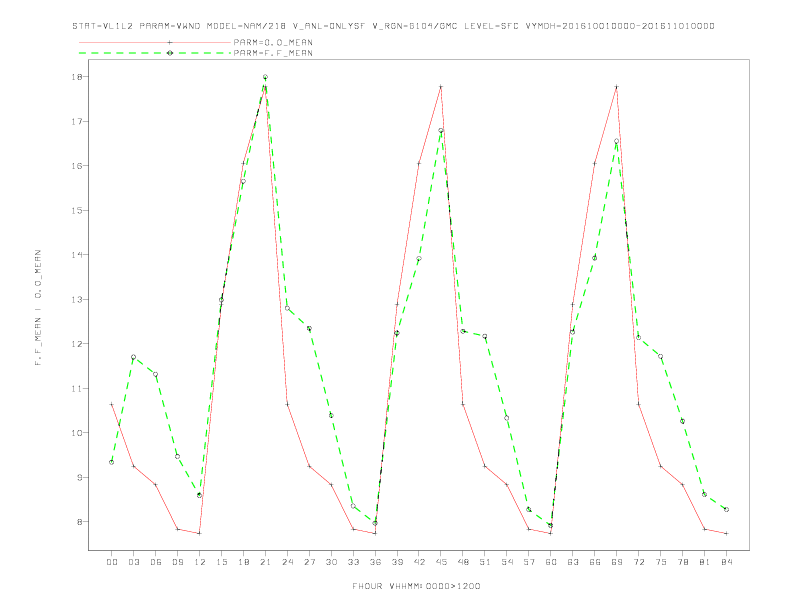The image size is (792, 612).
Task: Click x-axis tick label 21
Action: click(265, 562)
